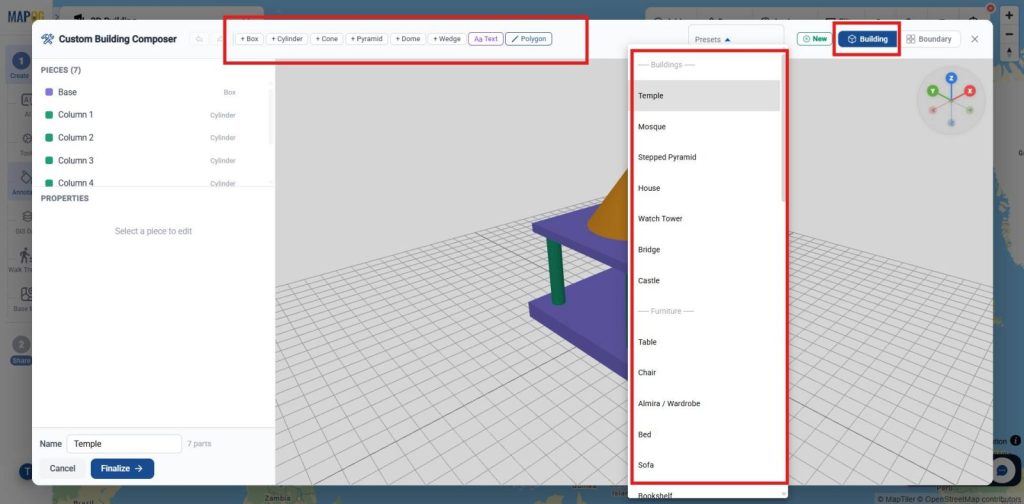Choose the Sofa furniture preset

click(705, 465)
